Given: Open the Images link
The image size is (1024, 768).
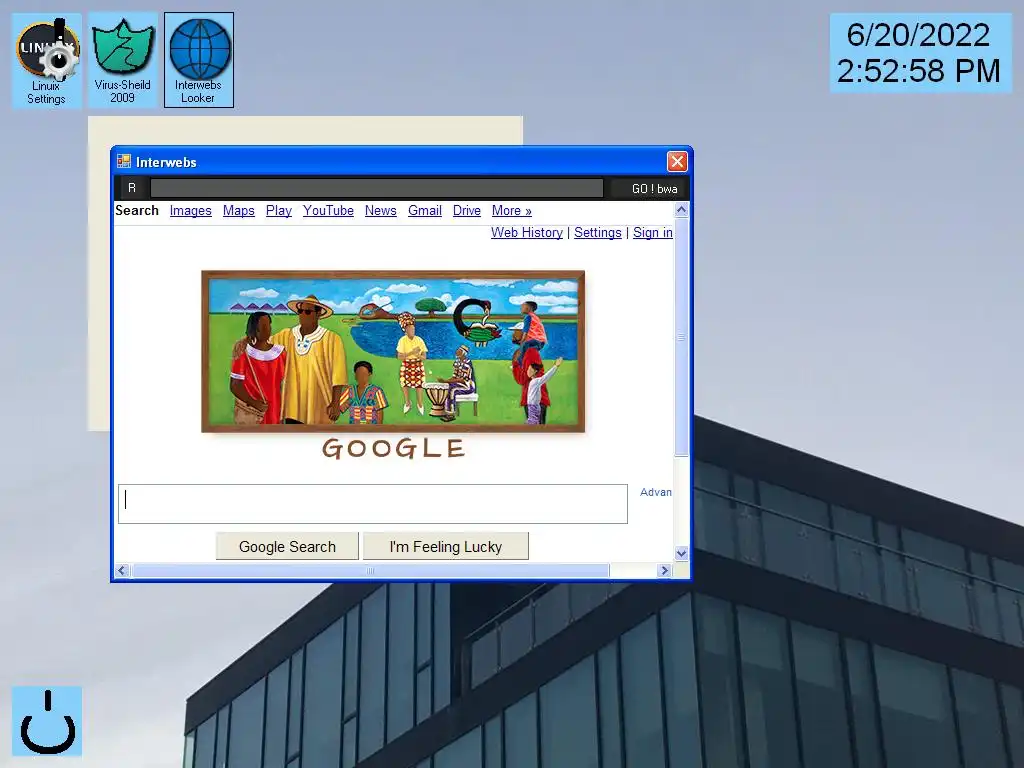Looking at the screenshot, I should 191,210.
